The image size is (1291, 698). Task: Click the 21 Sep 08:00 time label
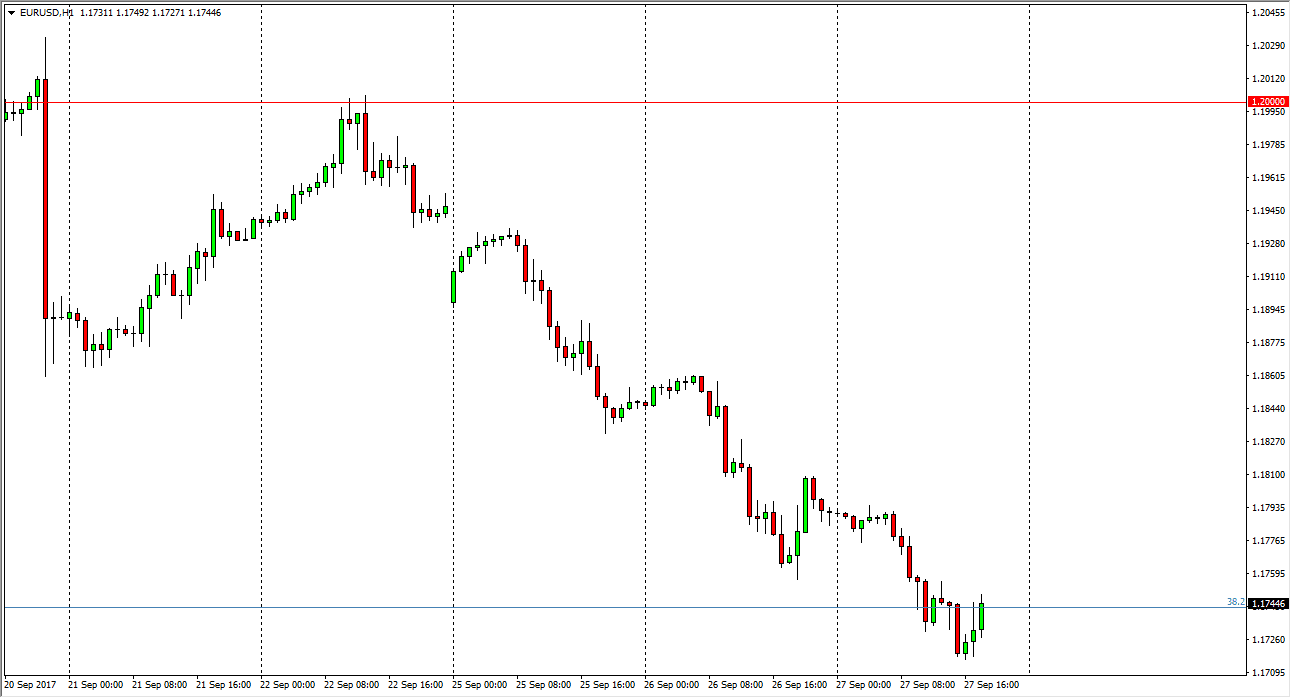click(x=159, y=686)
